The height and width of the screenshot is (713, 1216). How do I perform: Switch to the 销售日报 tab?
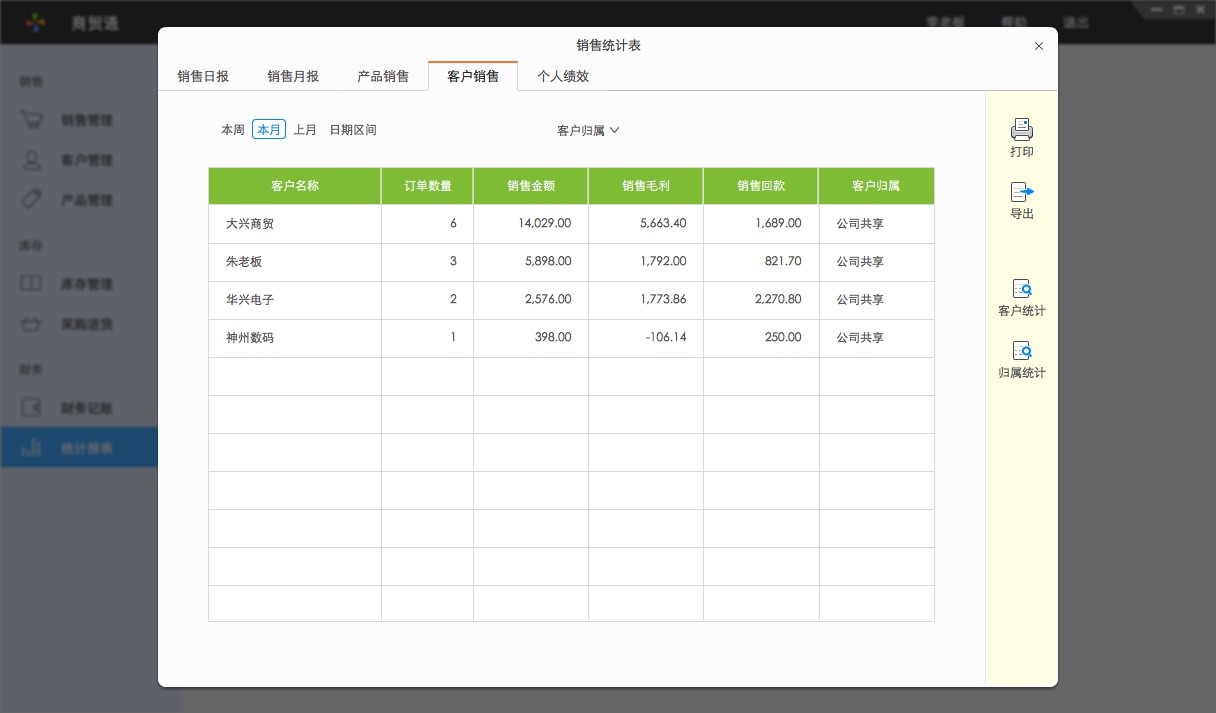(x=202, y=75)
